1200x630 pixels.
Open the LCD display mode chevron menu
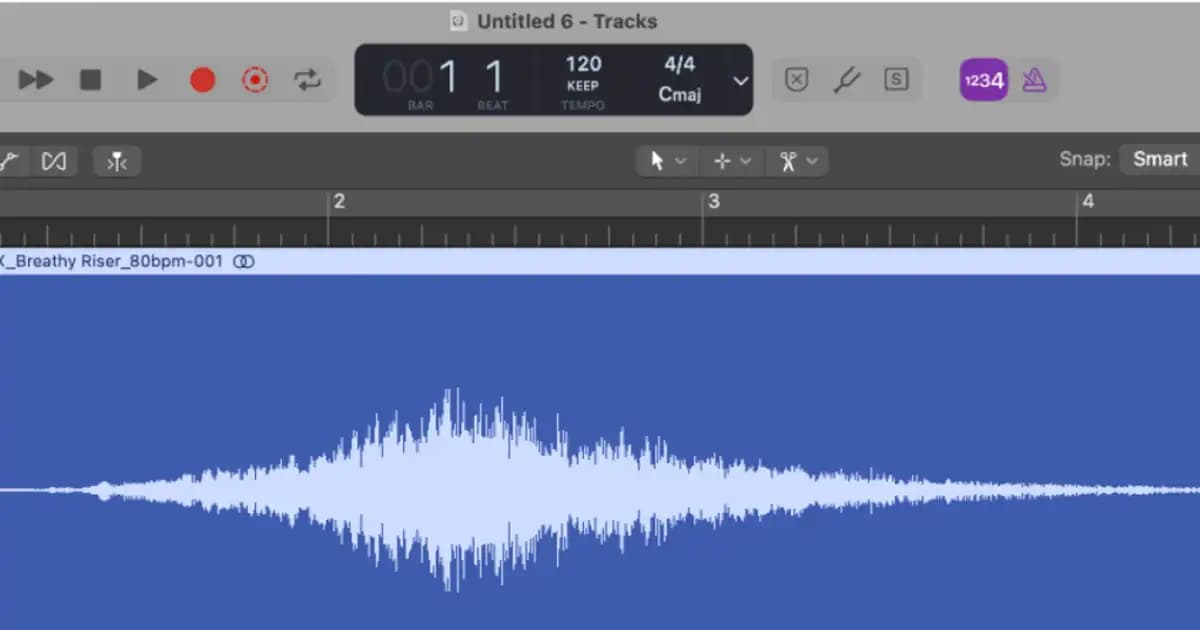741,81
